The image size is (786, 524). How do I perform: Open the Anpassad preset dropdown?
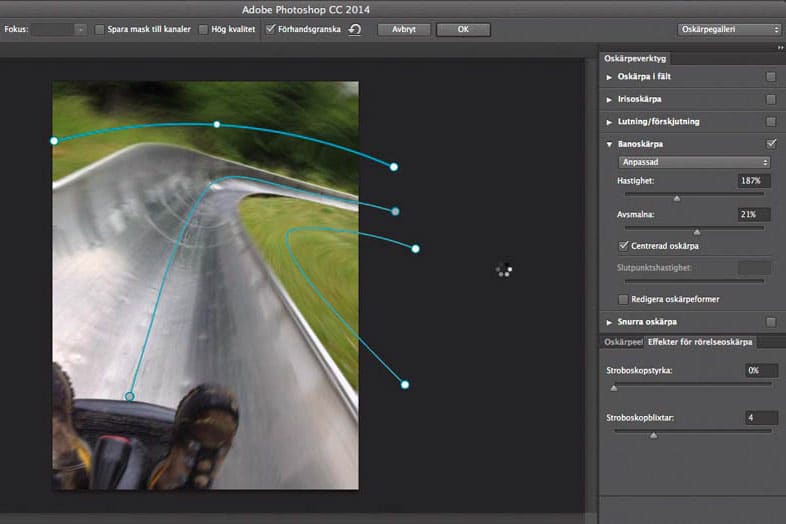click(x=694, y=162)
